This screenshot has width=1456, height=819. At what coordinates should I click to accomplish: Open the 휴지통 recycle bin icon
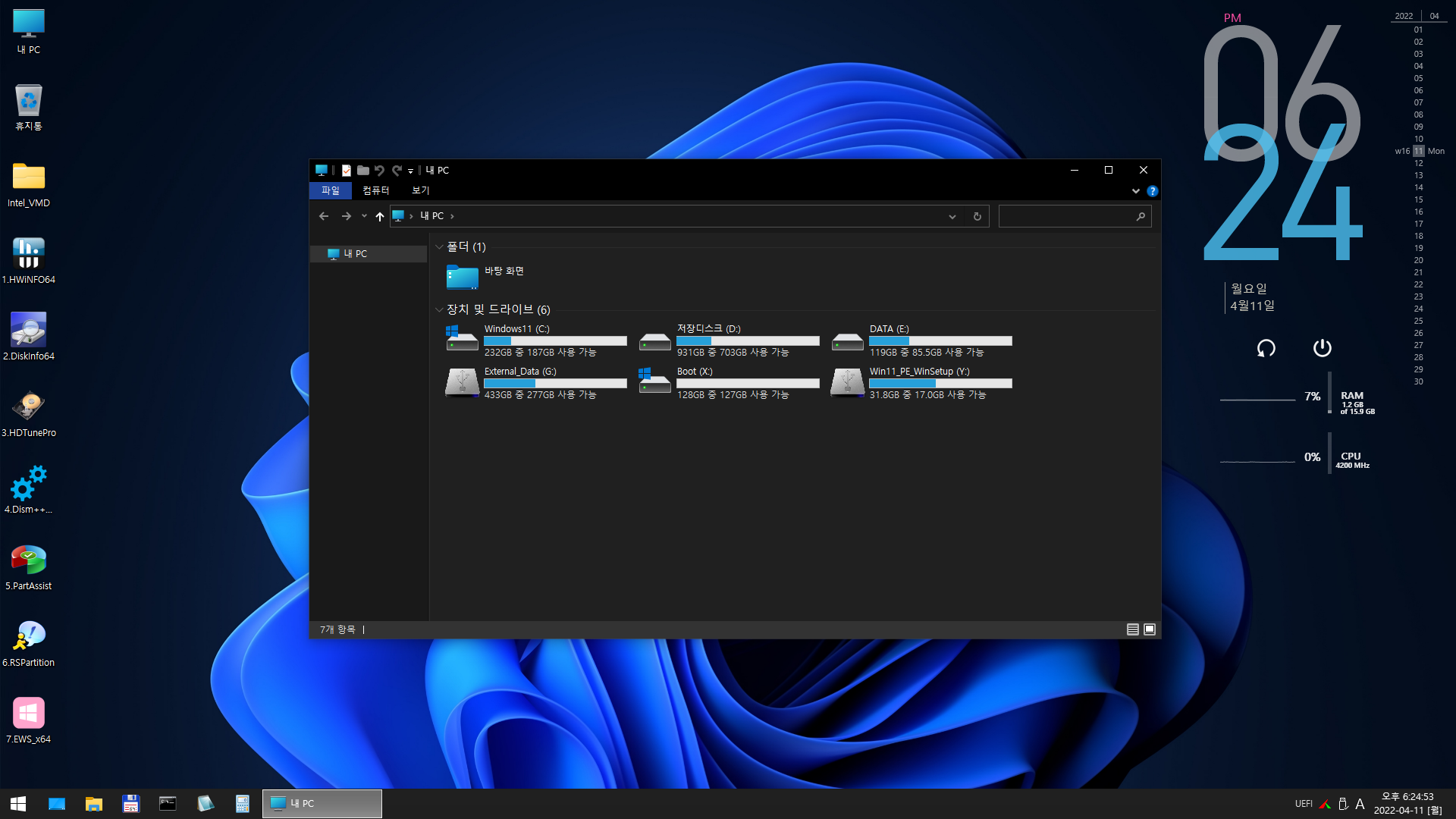(29, 108)
